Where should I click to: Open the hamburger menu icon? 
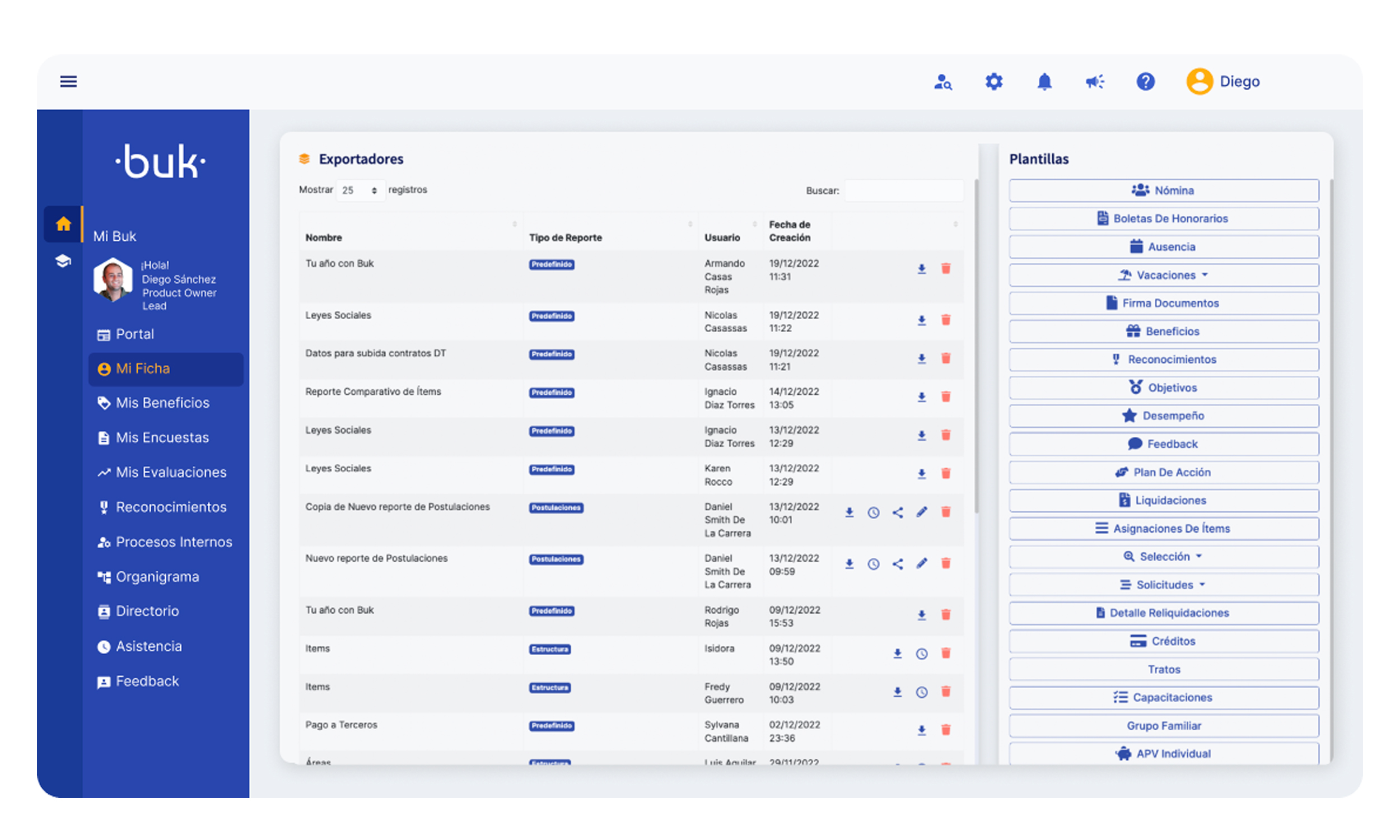tap(68, 82)
